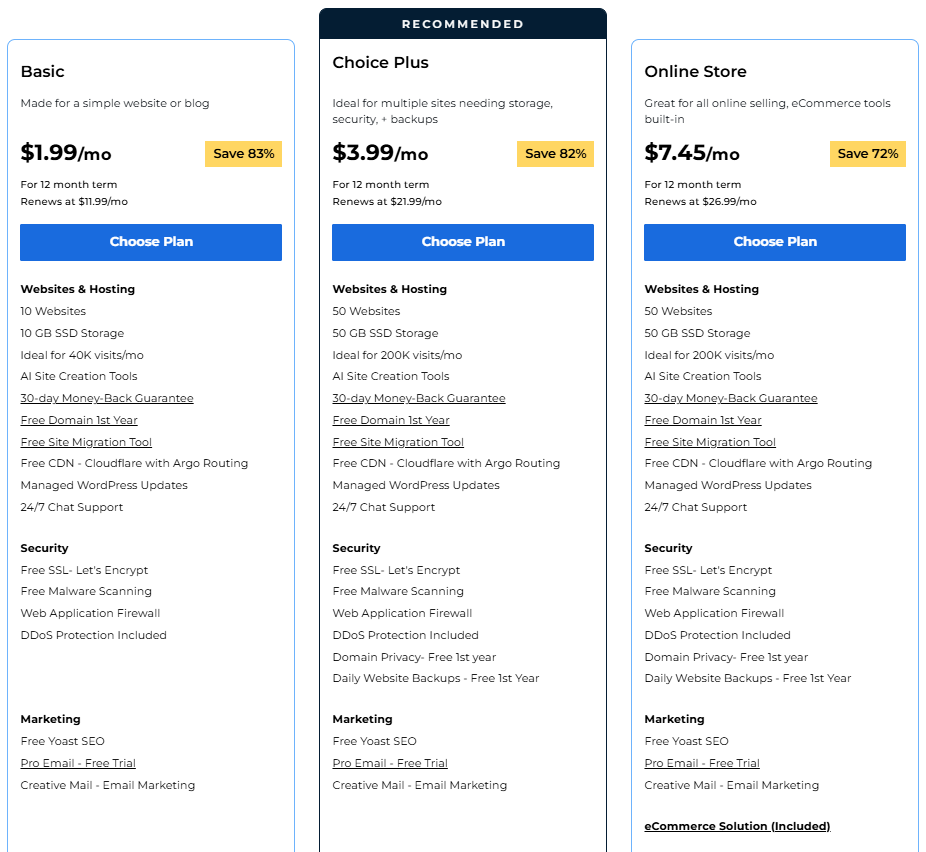Image resolution: width=926 pixels, height=852 pixels.
Task: Click Free Domain 1st Year in Online Store
Action: click(703, 420)
